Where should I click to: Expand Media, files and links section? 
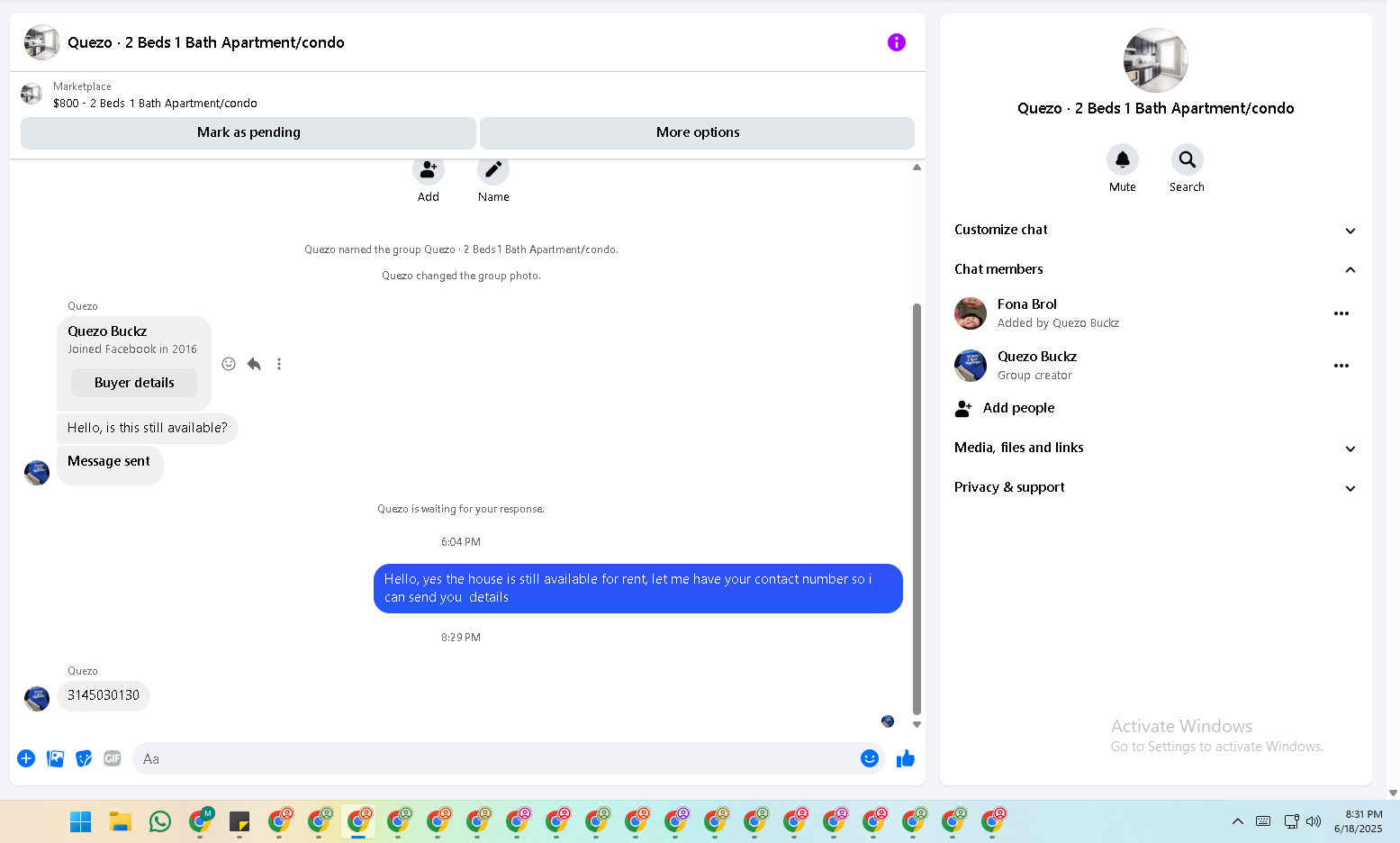click(x=1156, y=448)
